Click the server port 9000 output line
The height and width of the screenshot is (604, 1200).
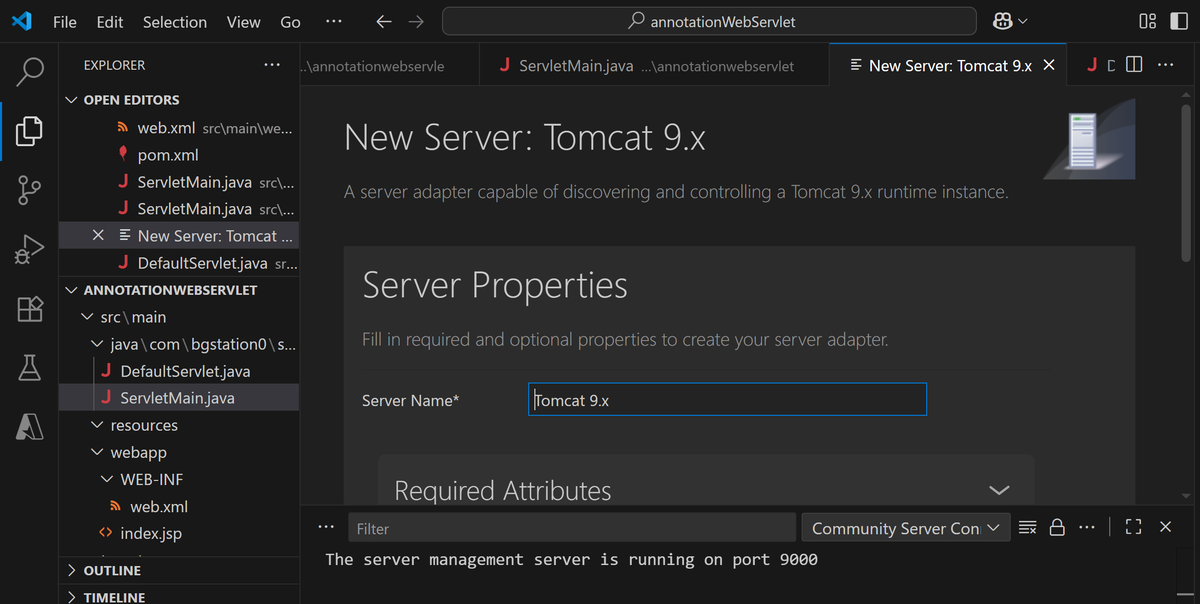[x=572, y=559]
